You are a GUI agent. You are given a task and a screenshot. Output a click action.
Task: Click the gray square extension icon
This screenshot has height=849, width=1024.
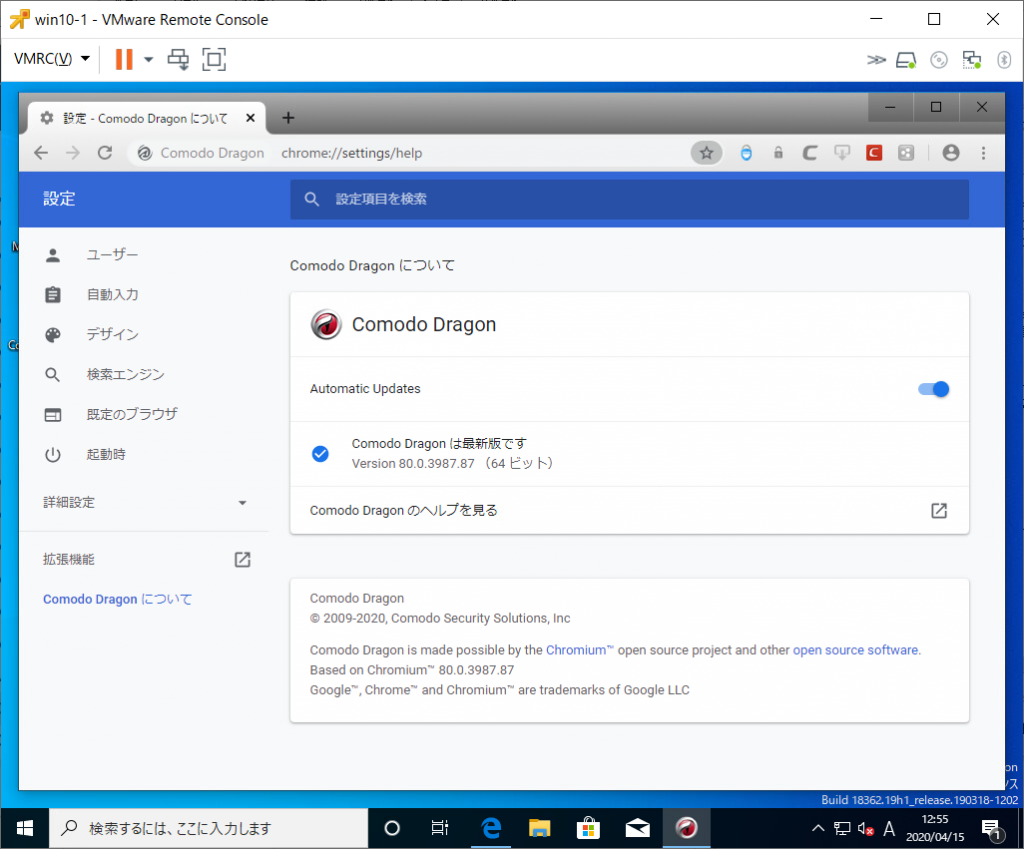[906, 153]
